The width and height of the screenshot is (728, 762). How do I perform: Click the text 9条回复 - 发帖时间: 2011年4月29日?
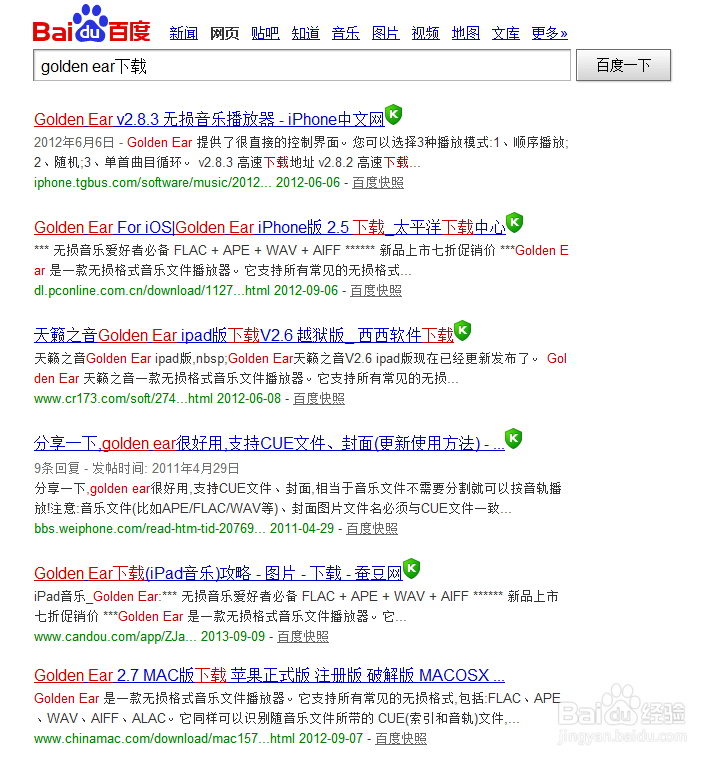point(137,468)
